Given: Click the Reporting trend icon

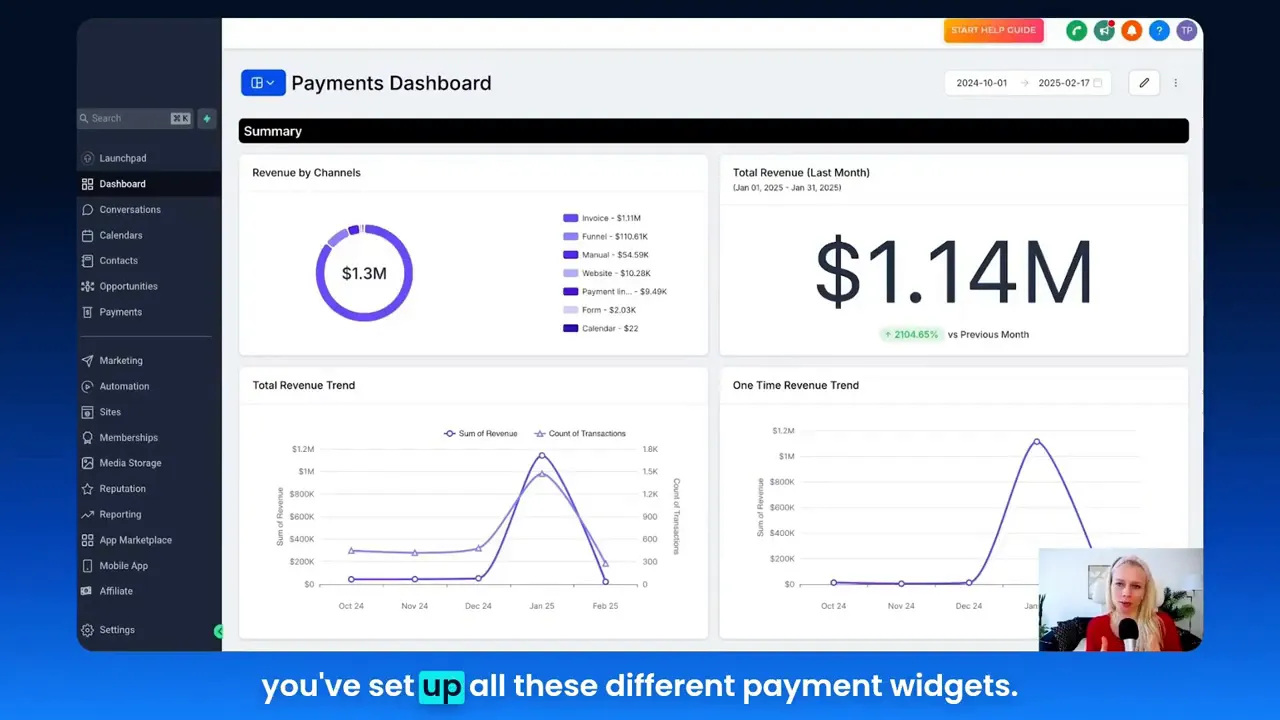Looking at the screenshot, I should [x=88, y=514].
